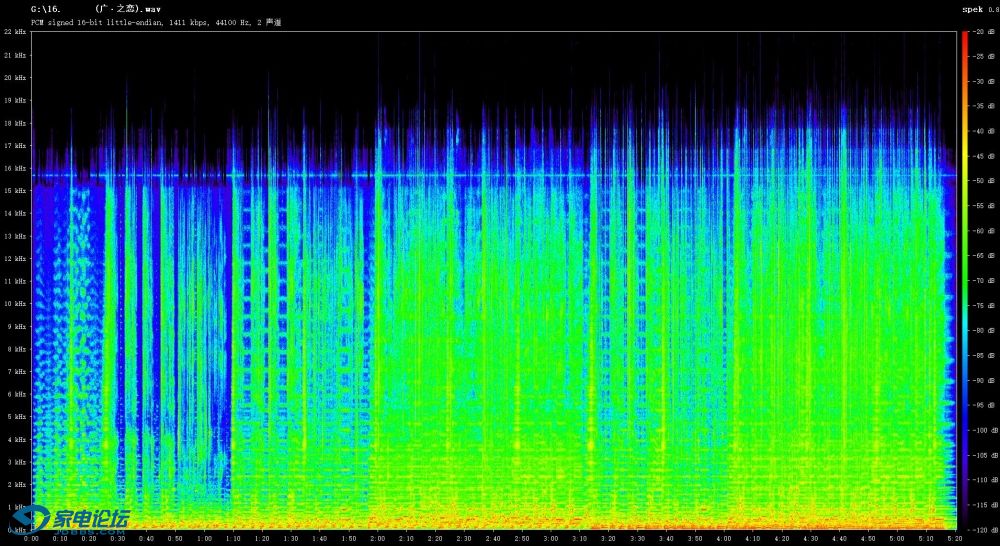Viewport: 1000px width, 546px height.
Task: Click the 3:00 time marker label
Action: [x=552, y=539]
